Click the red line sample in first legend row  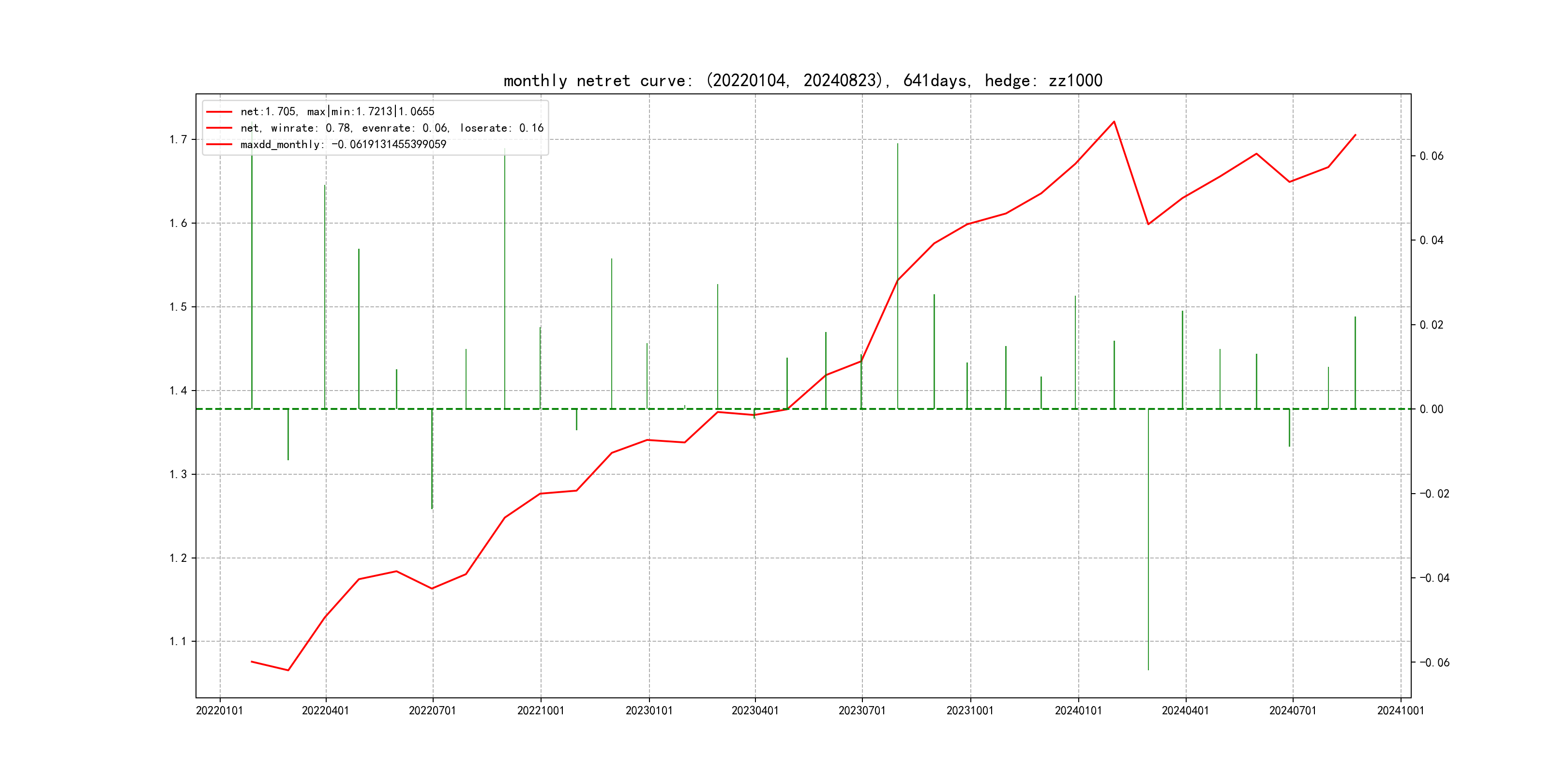point(219,112)
